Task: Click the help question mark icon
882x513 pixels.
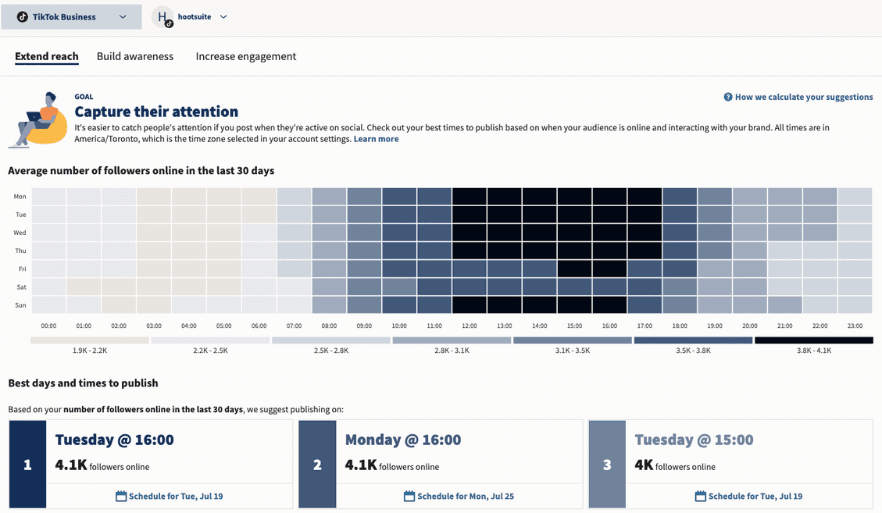Action: click(728, 97)
